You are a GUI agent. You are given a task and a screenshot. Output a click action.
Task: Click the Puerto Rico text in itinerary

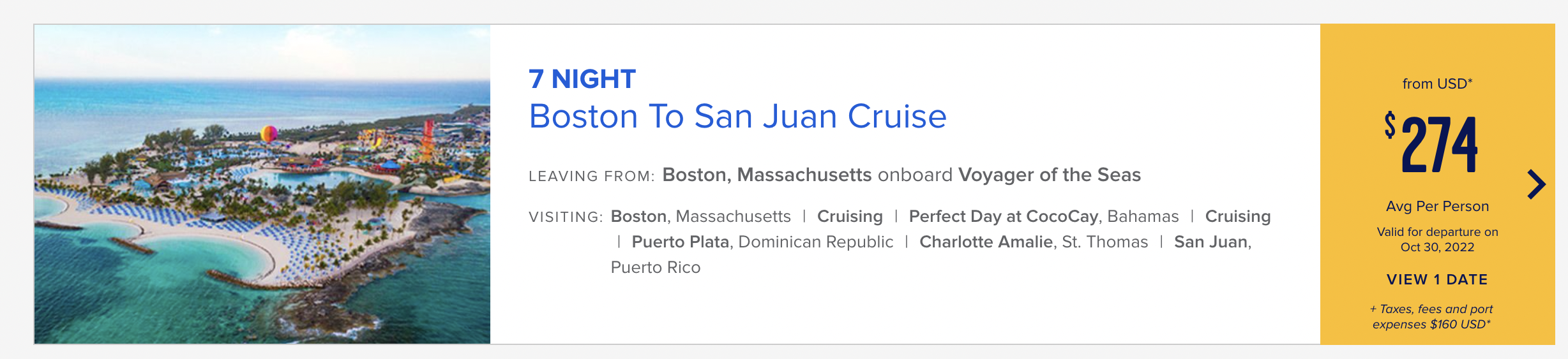[656, 267]
